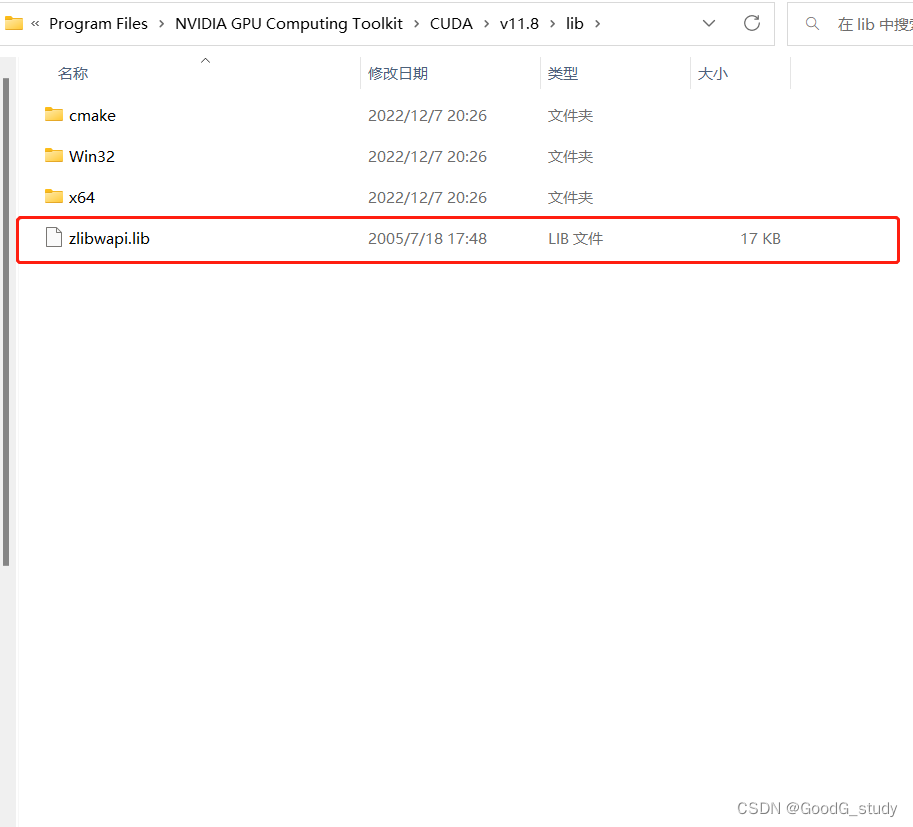The image size is (913, 827).
Task: Expand the v11.8 breadcrumb arrow
Action: 551,23
